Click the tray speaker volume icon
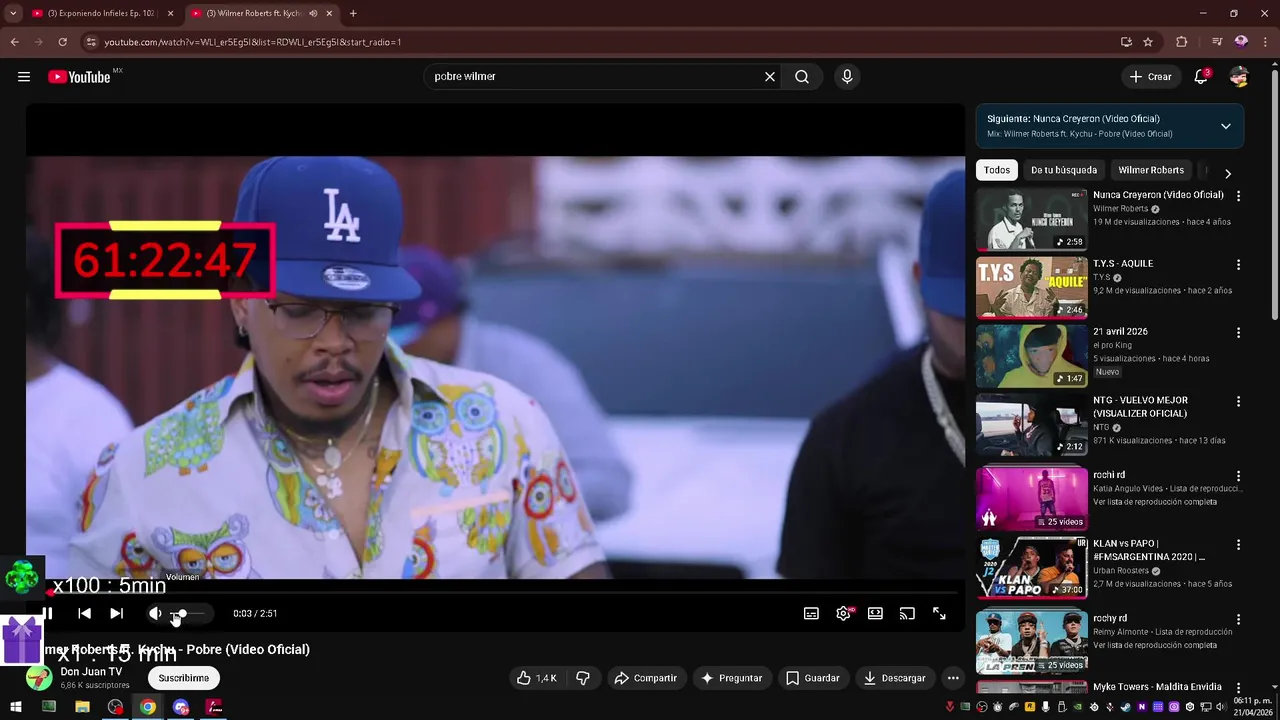Viewport: 1280px width, 720px height. [1221, 707]
